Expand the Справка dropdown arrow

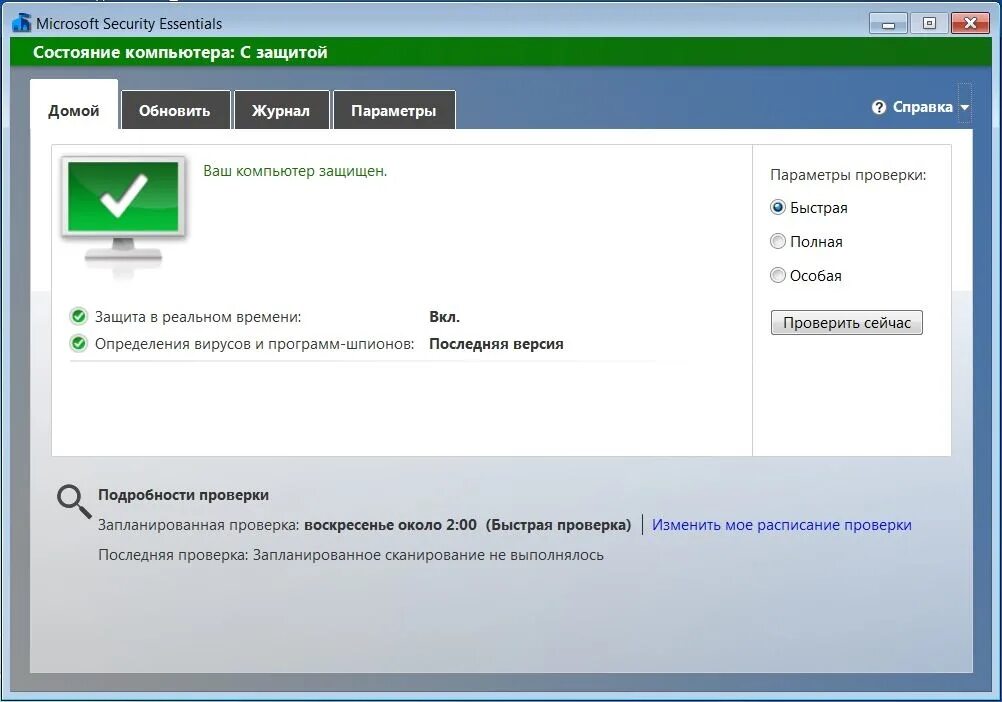click(x=964, y=108)
